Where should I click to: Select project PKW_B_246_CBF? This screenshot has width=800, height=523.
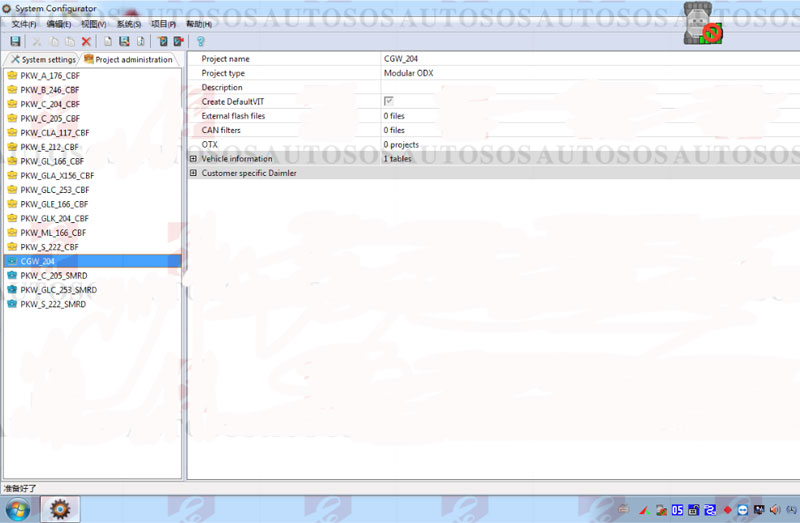[x=50, y=90]
